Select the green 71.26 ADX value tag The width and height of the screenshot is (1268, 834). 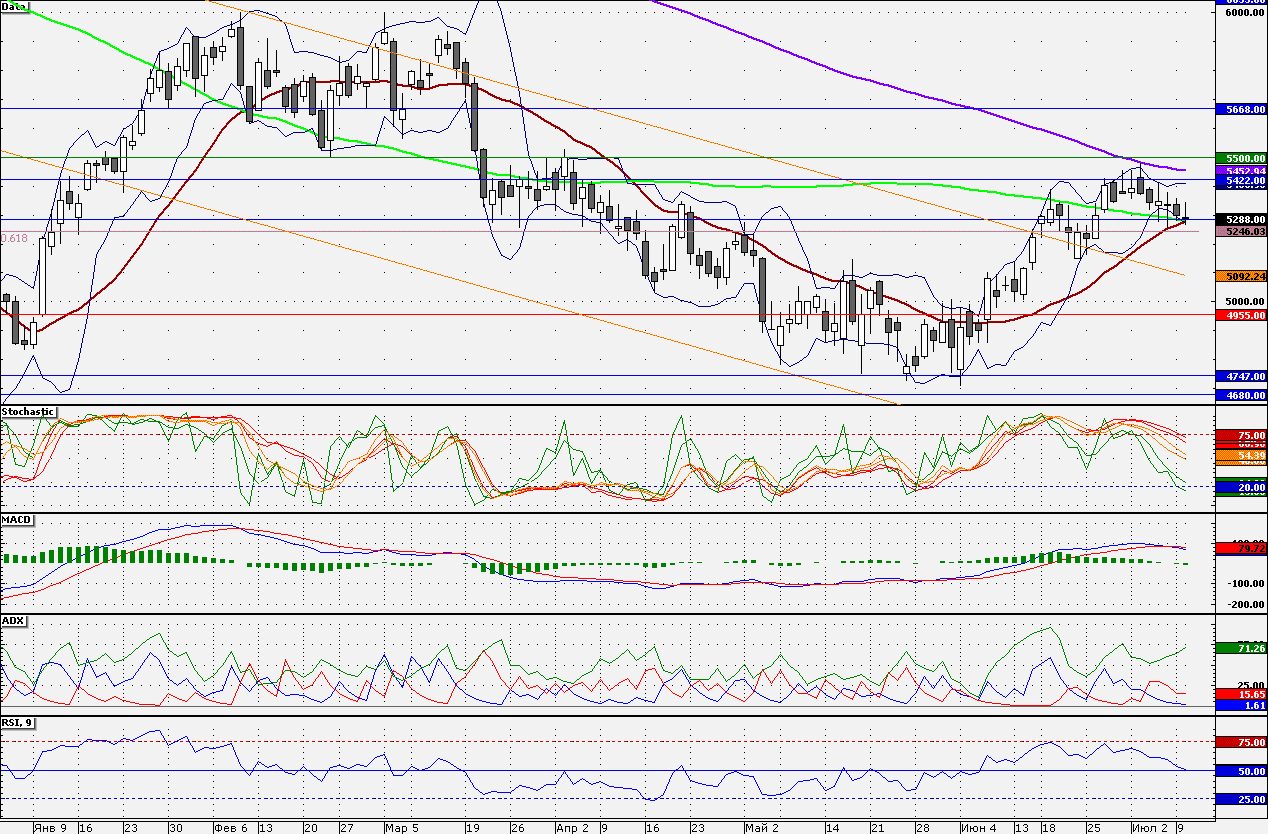tap(1241, 648)
